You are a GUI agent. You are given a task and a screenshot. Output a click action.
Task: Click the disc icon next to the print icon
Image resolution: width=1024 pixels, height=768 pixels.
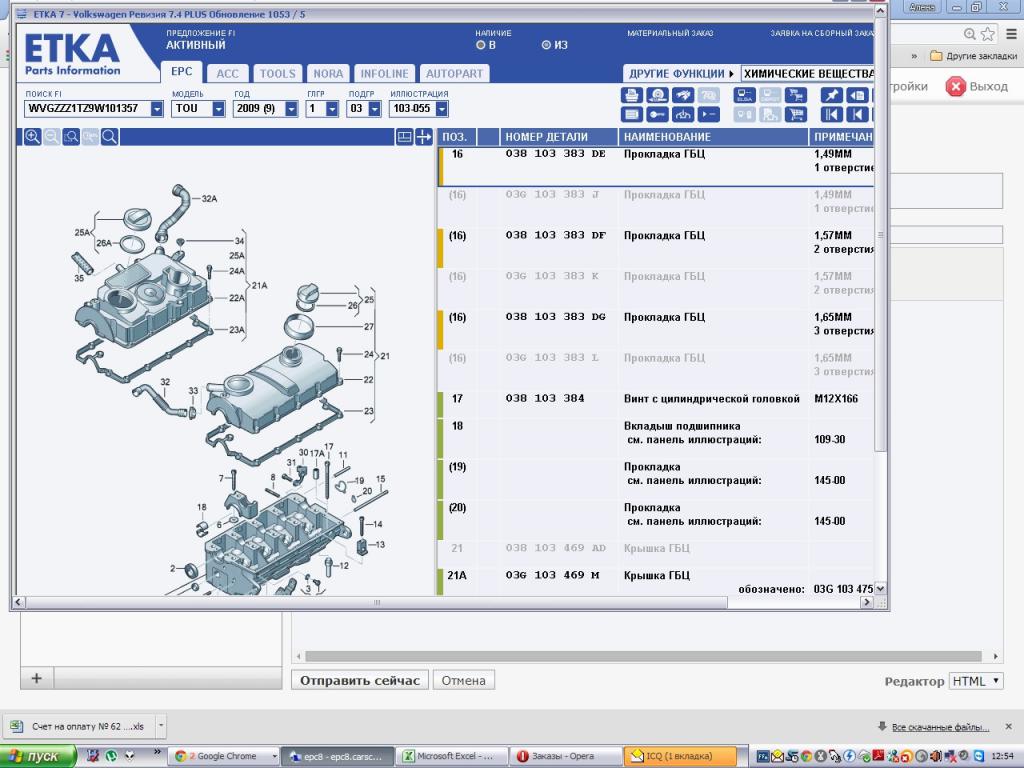(x=657, y=95)
